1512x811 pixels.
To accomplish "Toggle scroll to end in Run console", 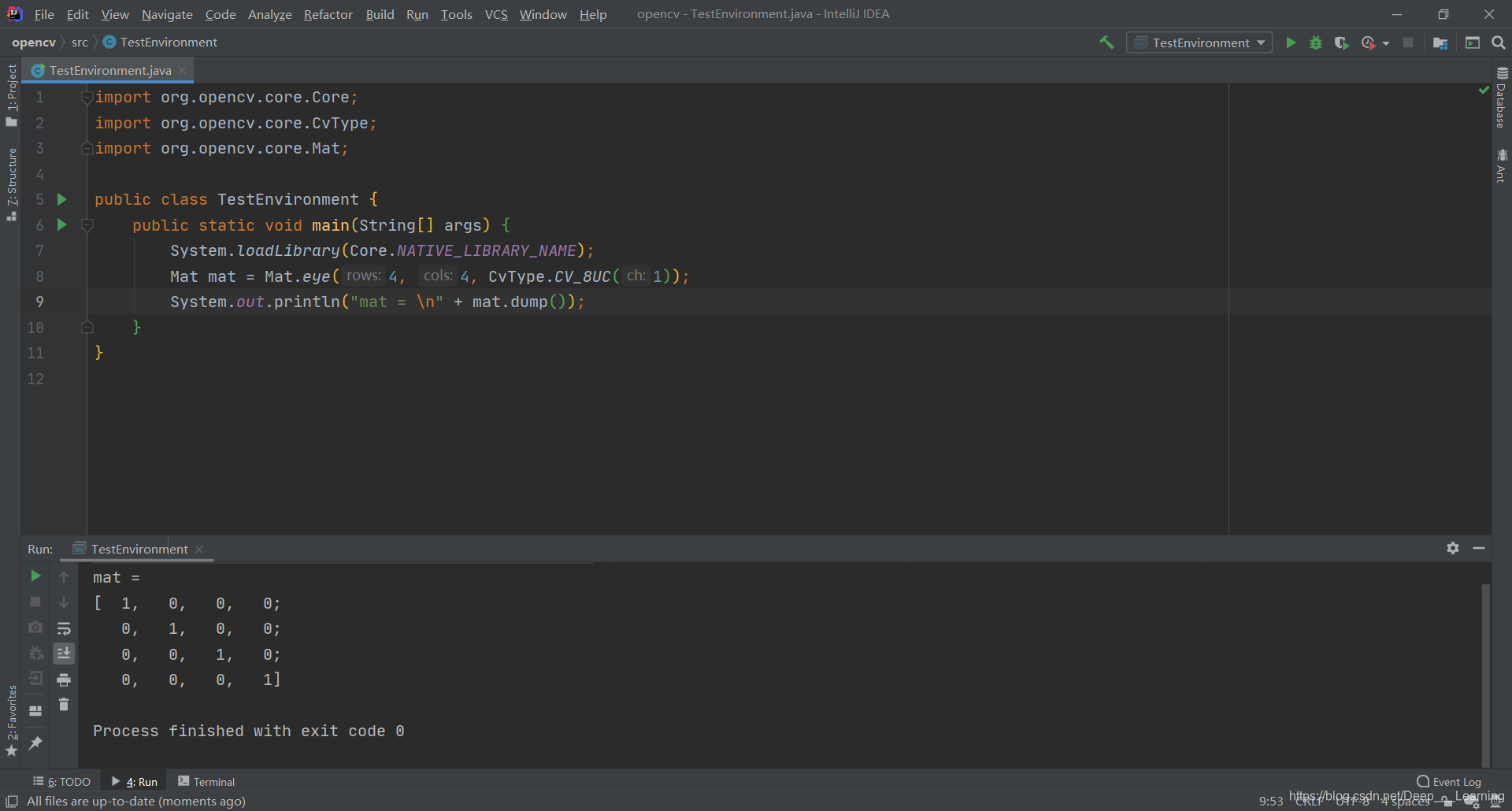I will coord(64,654).
